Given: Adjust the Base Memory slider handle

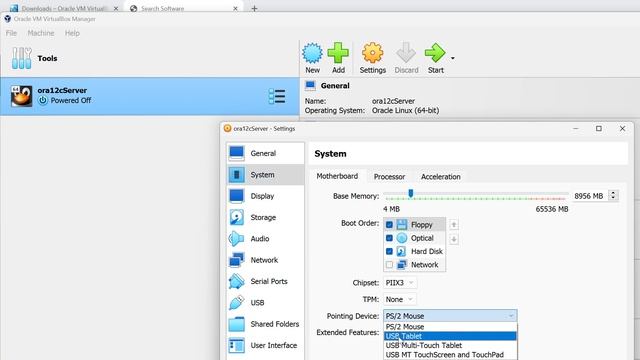Looking at the screenshot, I should click(x=411, y=193).
